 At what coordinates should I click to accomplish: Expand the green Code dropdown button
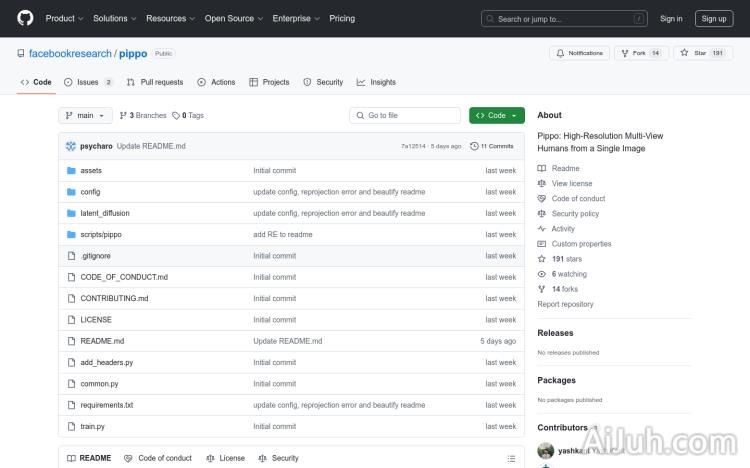(x=497, y=115)
